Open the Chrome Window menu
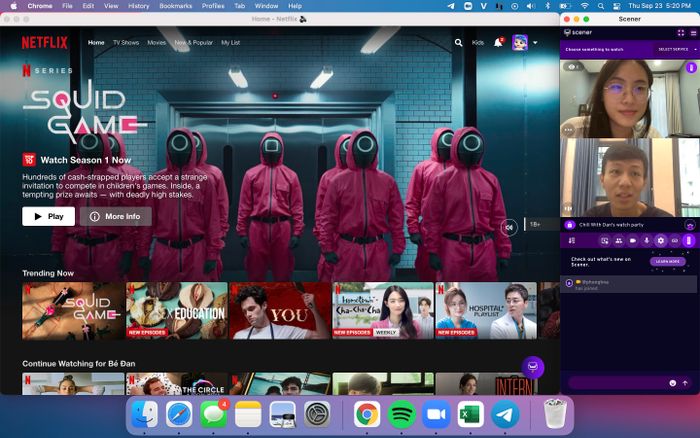The image size is (700, 438). 266,6
